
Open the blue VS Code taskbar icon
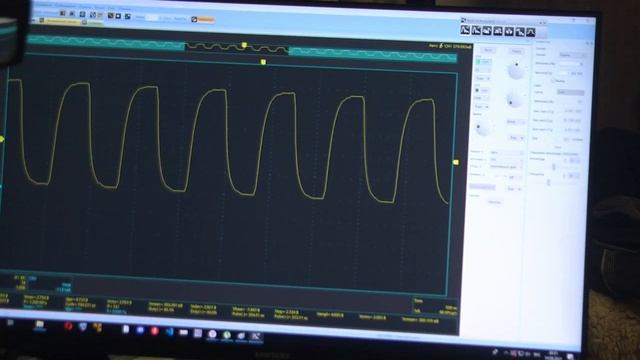(169, 331)
